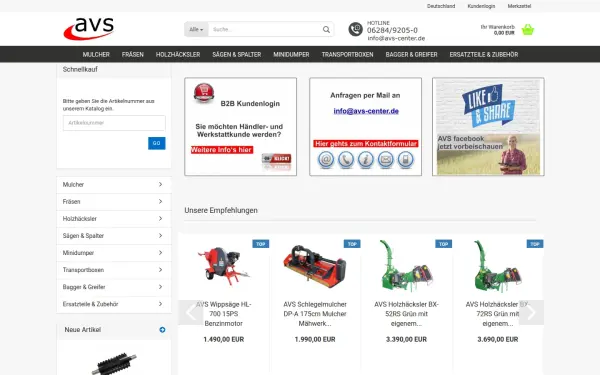Click the blue mobile phone contact icon
This screenshot has height=375, width=600.
(405, 160)
